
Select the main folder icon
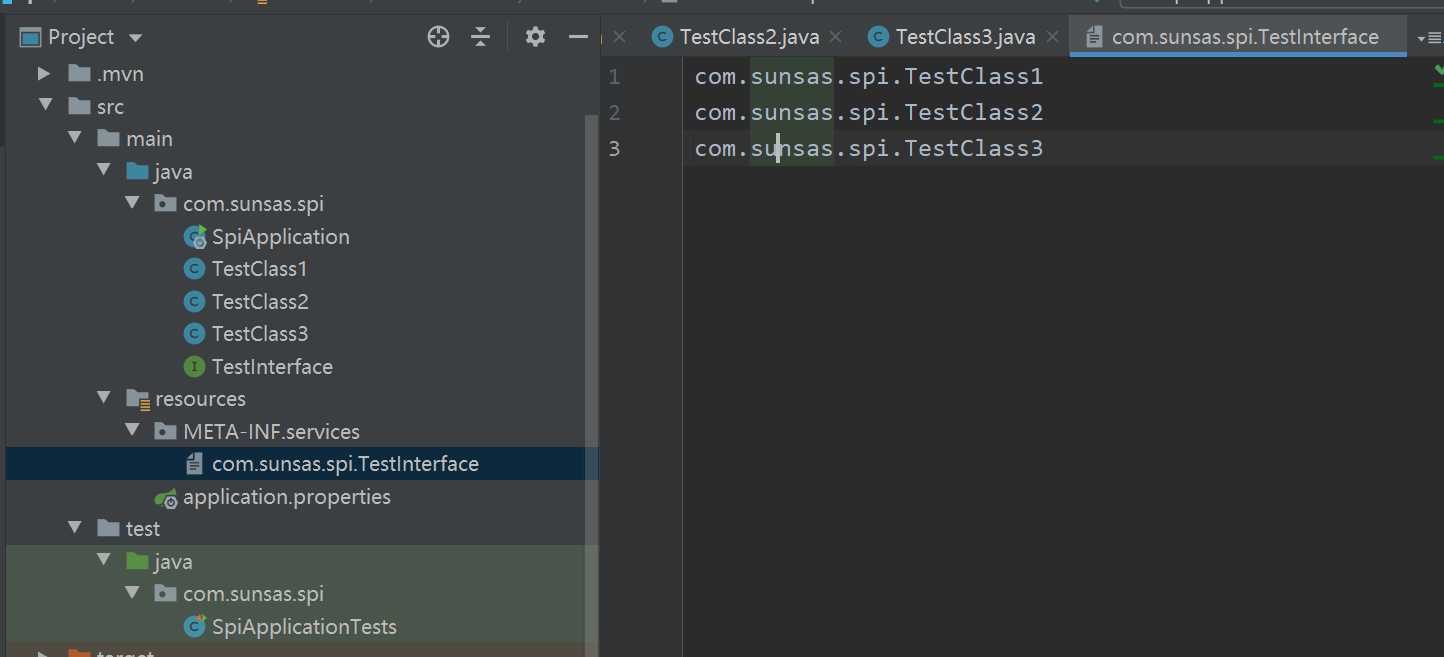pyautogui.click(x=108, y=138)
